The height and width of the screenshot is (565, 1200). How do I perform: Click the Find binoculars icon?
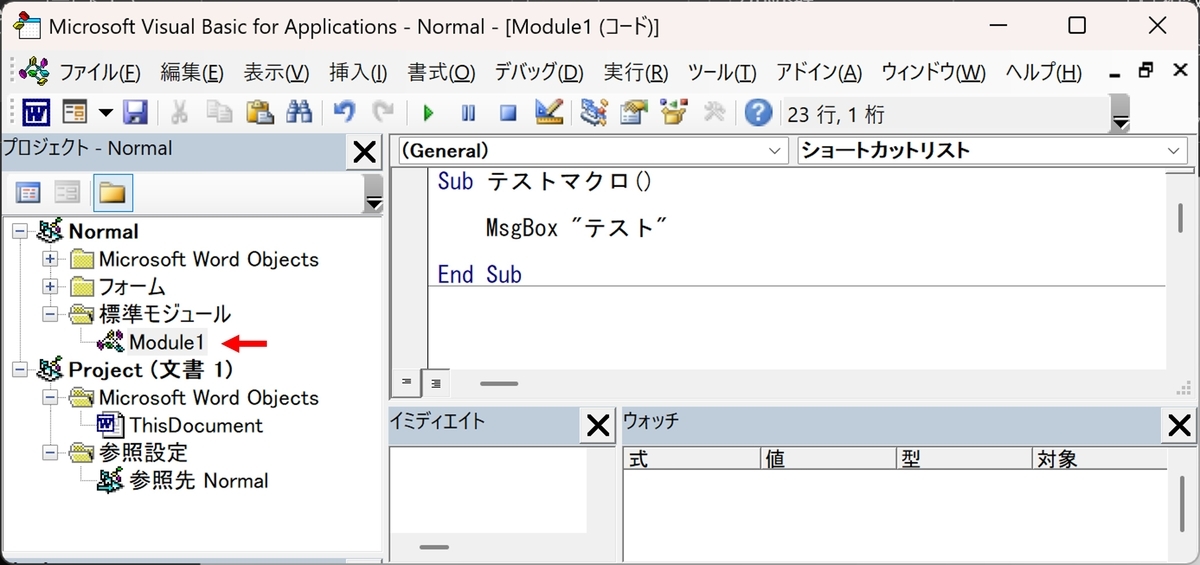click(x=298, y=112)
